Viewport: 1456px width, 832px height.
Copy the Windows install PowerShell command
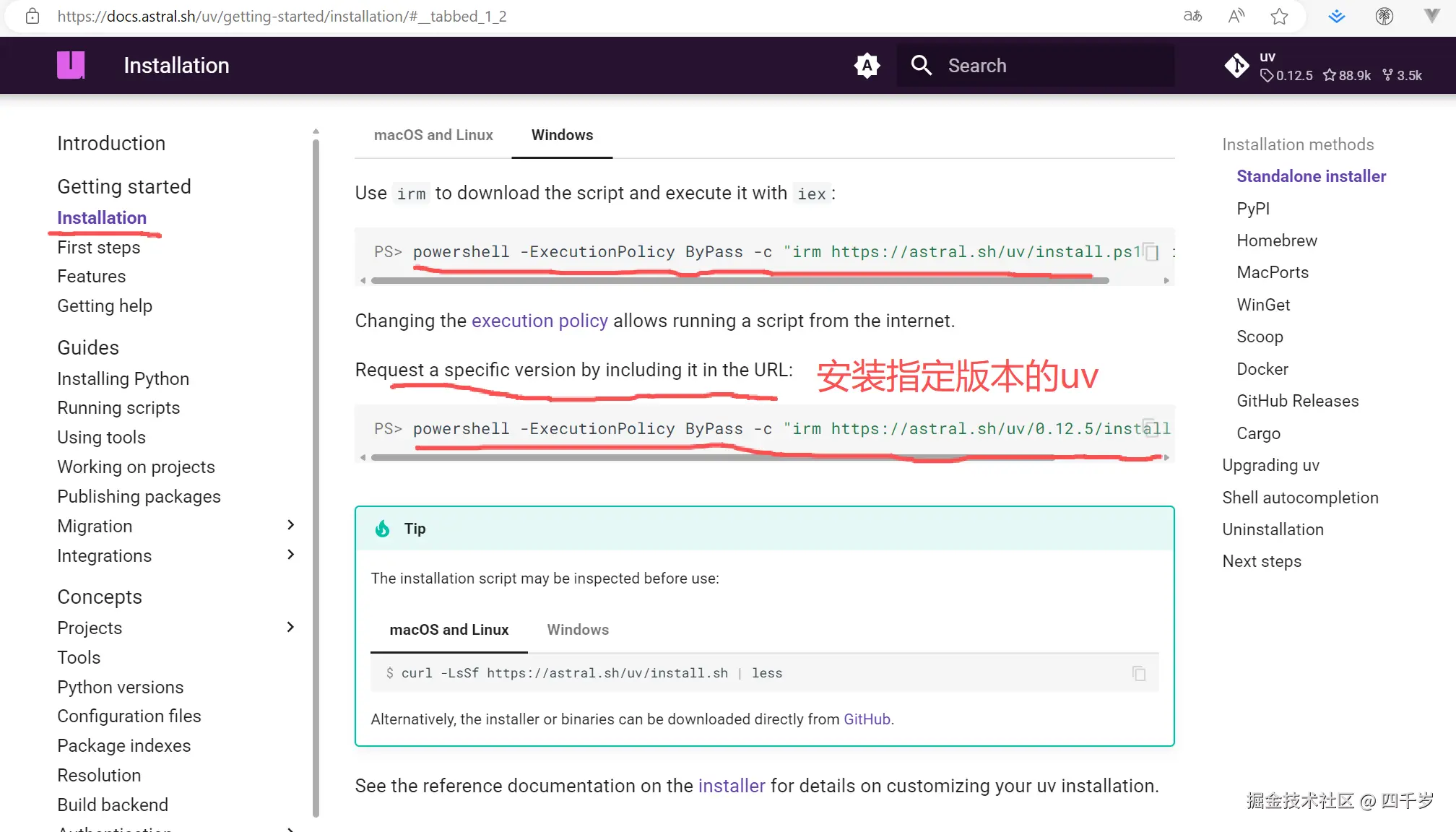[x=1151, y=252]
